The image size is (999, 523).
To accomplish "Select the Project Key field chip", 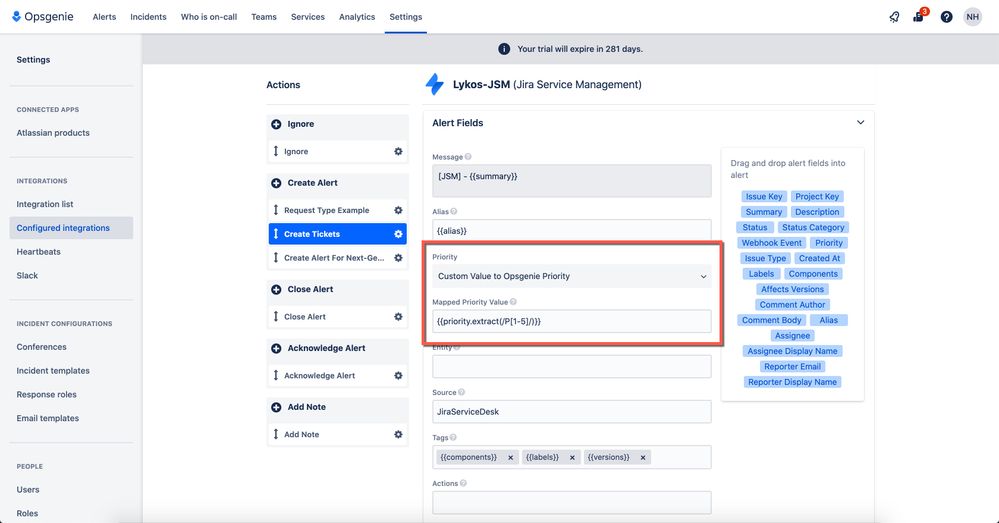I will [x=817, y=197].
